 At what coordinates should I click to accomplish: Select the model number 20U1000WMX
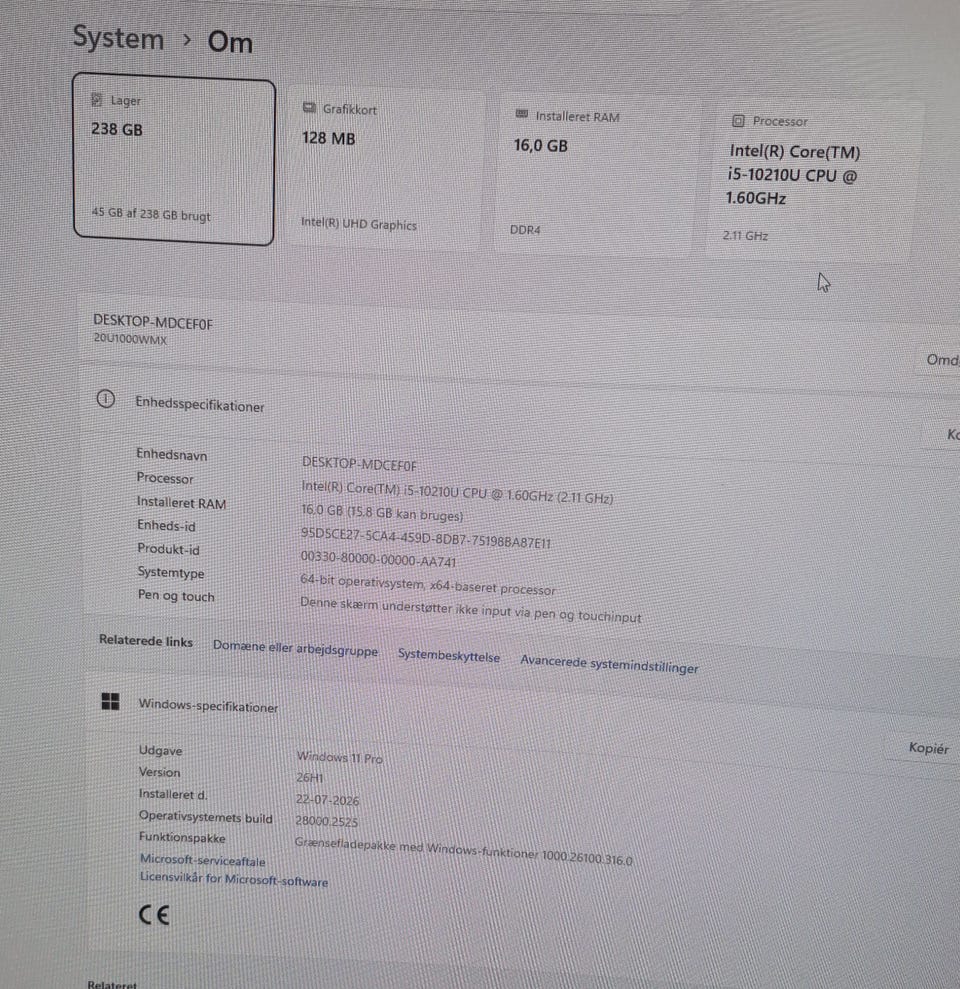(131, 339)
